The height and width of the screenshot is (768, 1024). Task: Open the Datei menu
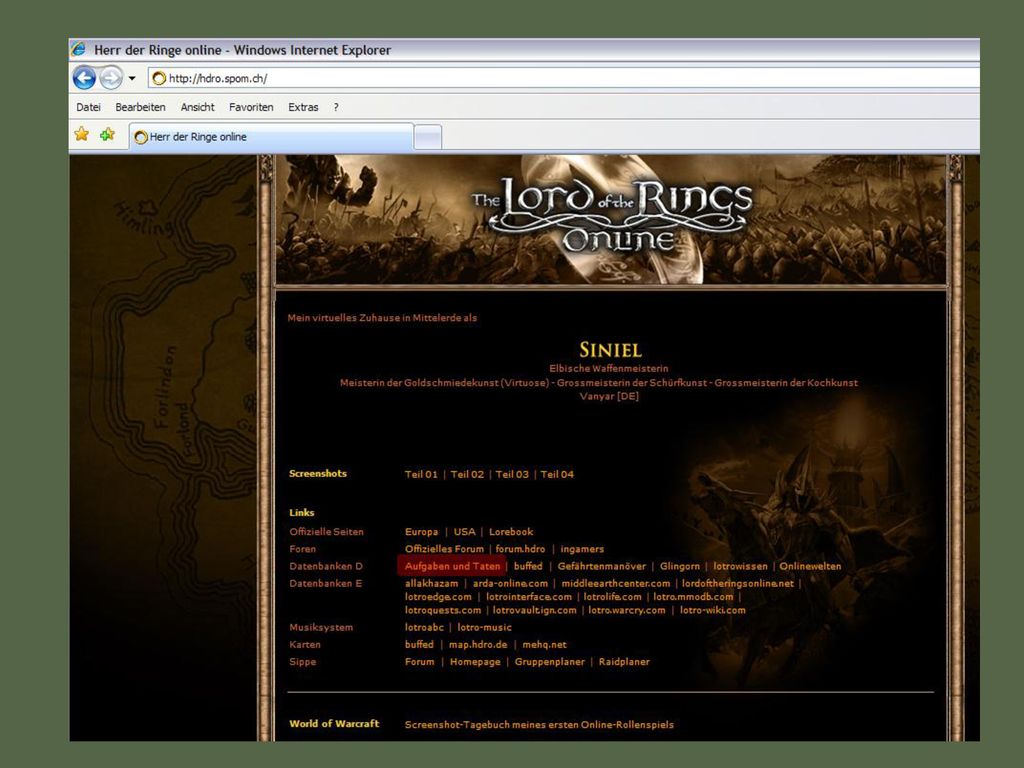pos(88,107)
